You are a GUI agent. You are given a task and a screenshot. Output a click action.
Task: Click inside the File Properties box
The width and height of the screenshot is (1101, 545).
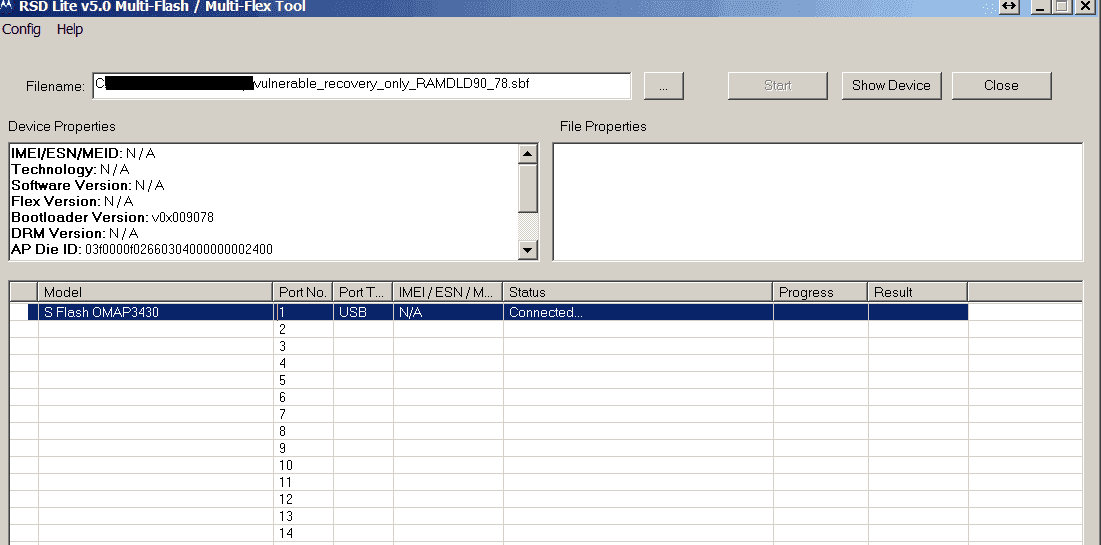[818, 202]
